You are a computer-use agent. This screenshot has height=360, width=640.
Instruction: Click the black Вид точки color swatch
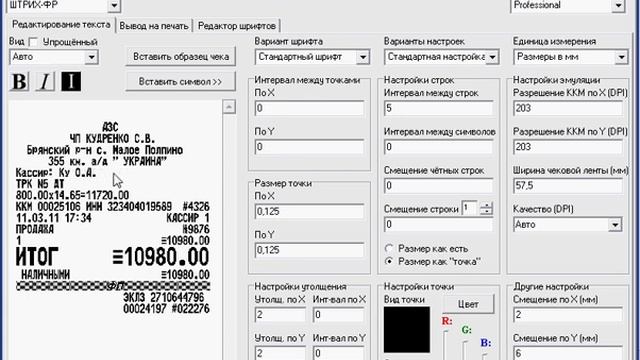coord(407,330)
